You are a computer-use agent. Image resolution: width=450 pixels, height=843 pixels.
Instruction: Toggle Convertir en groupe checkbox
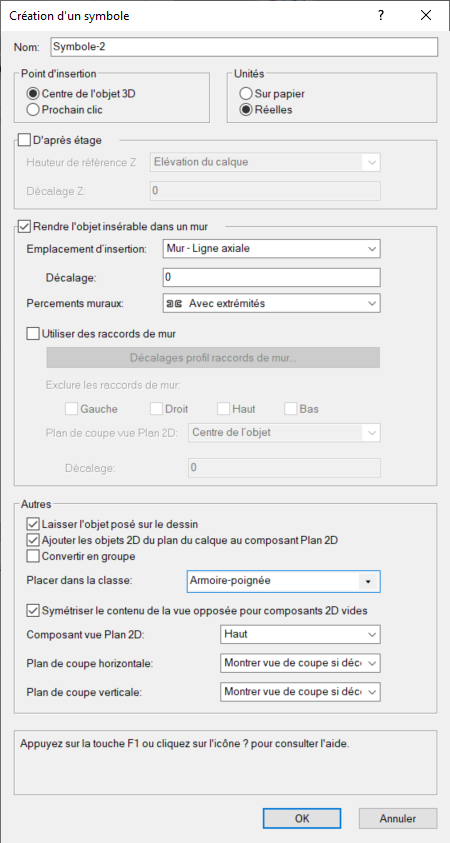[x=33, y=556]
